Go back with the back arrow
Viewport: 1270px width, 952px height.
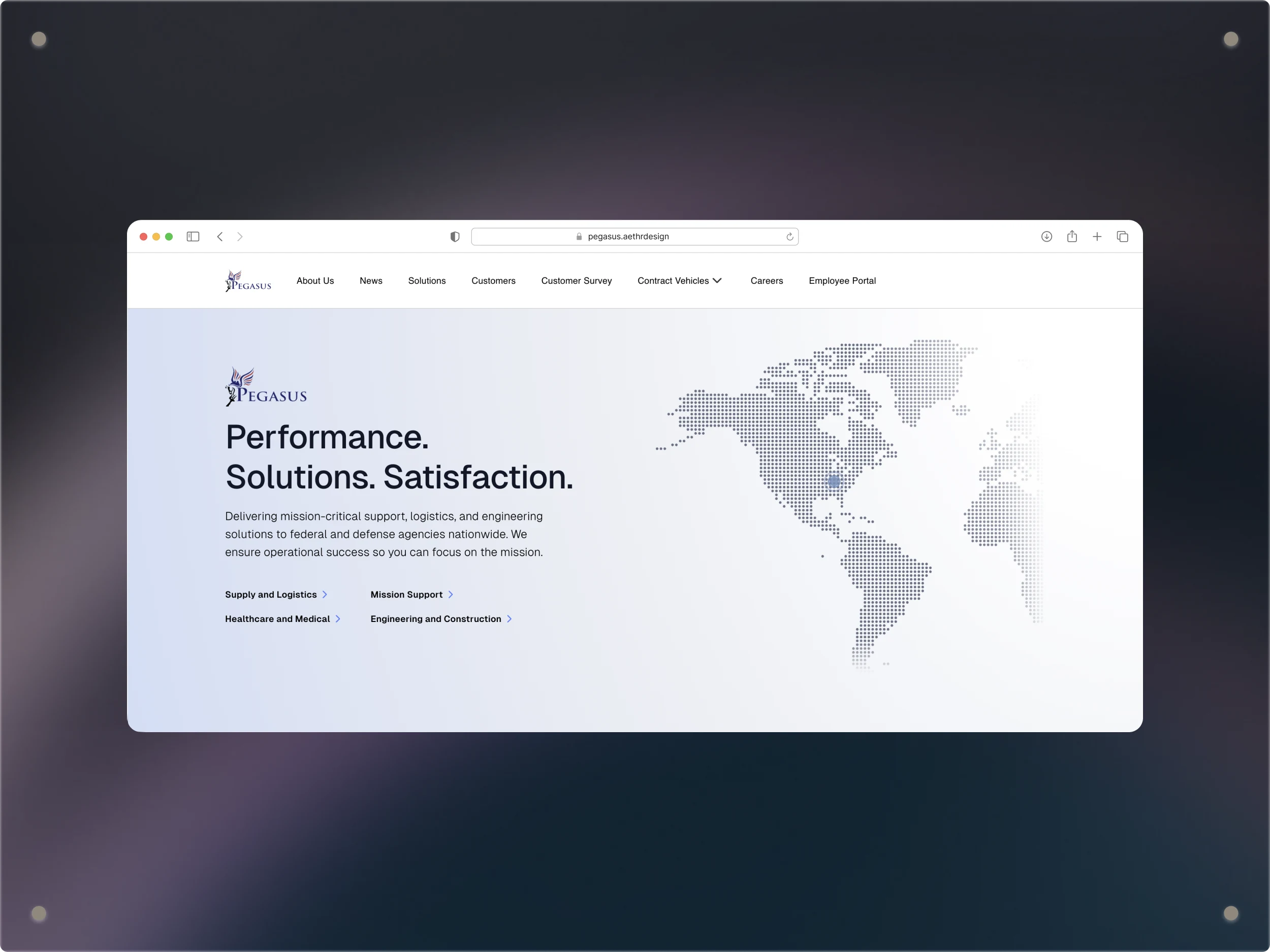220,237
